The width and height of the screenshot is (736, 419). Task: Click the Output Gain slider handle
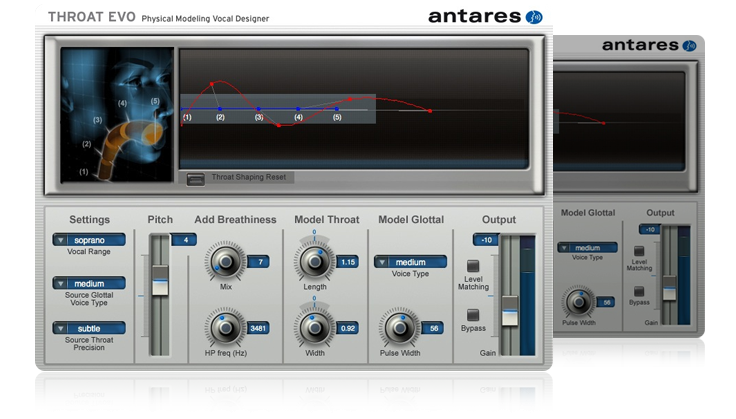(x=510, y=311)
